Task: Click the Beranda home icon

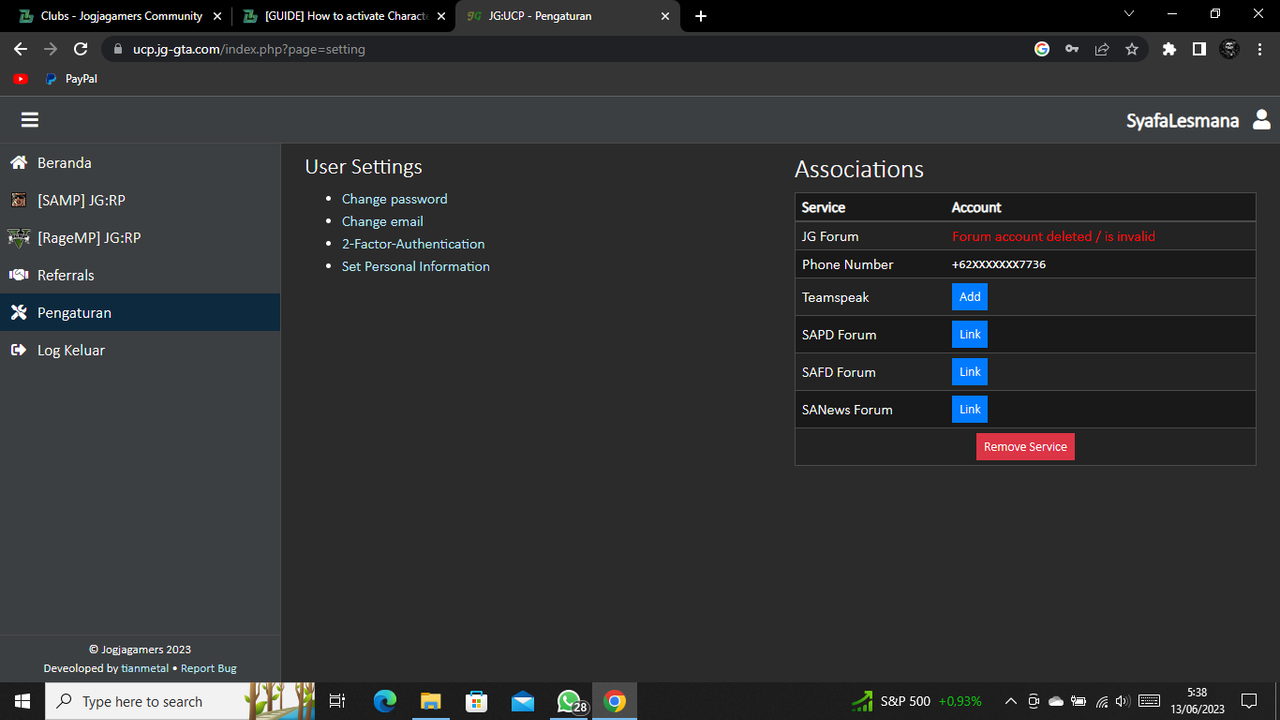Action: [x=18, y=162]
